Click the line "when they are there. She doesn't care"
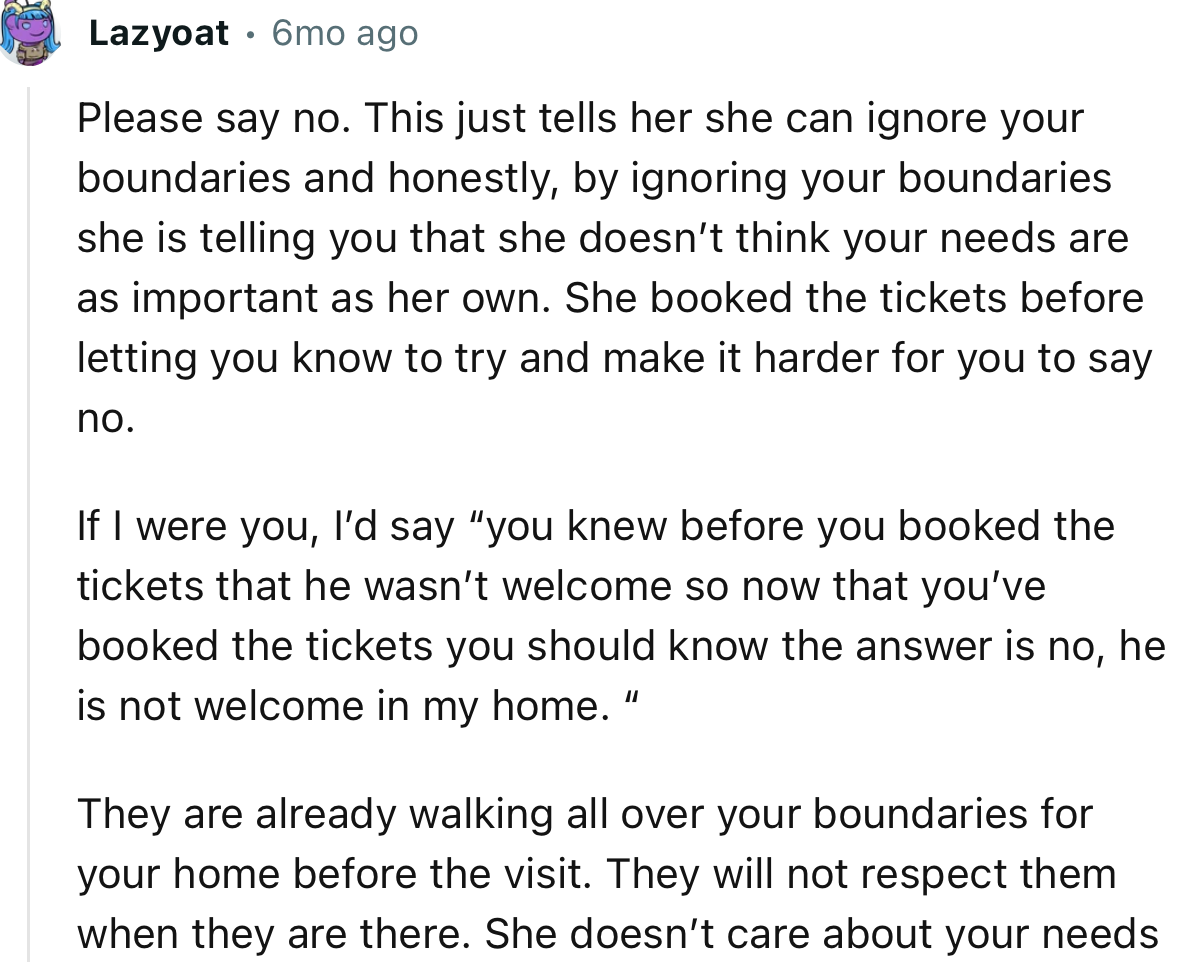Screen dimensions: 1177x962 coord(617,934)
